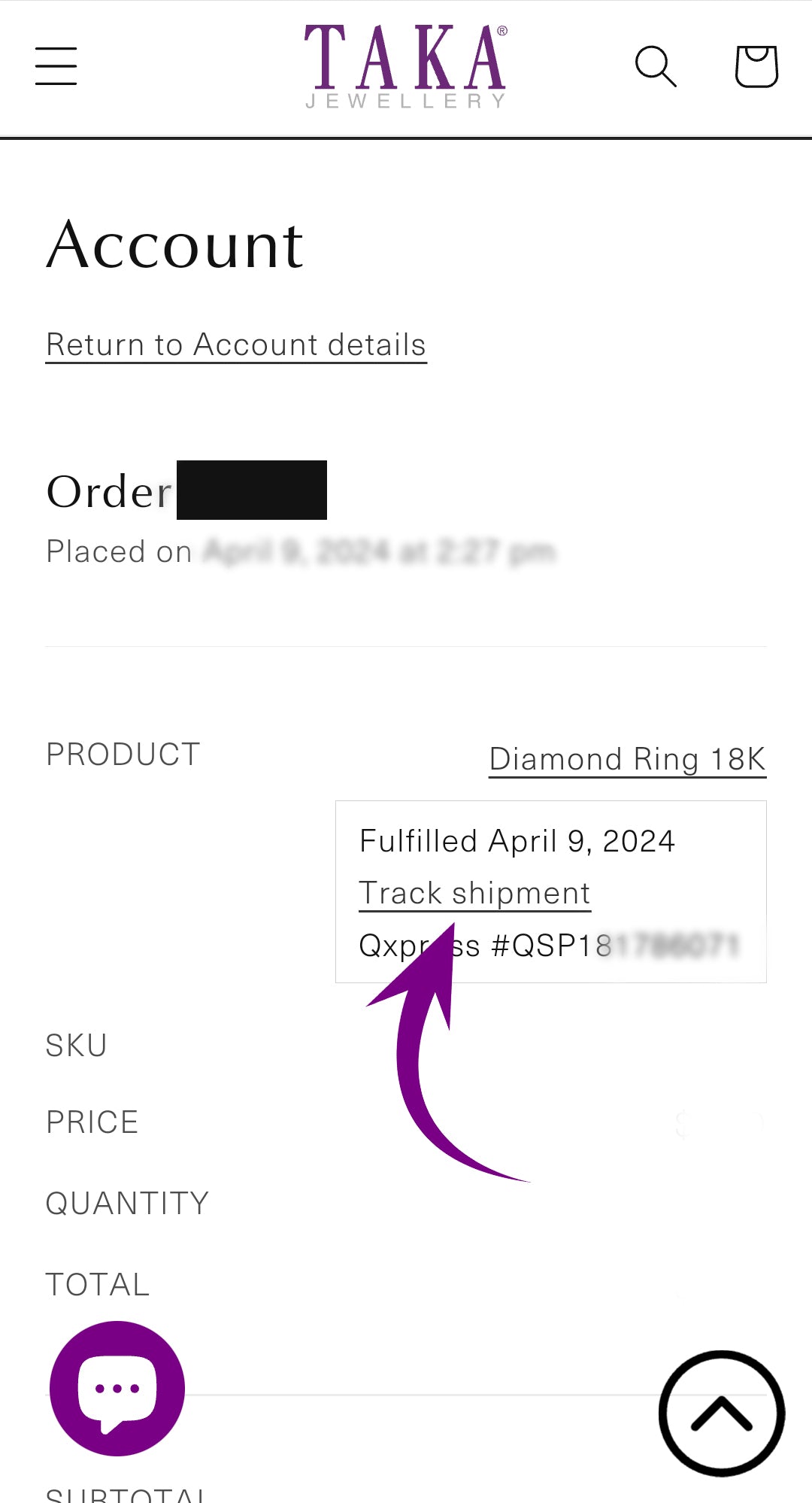Open the Diamond Ring 18K product link
The image size is (812, 1503).
627,759
